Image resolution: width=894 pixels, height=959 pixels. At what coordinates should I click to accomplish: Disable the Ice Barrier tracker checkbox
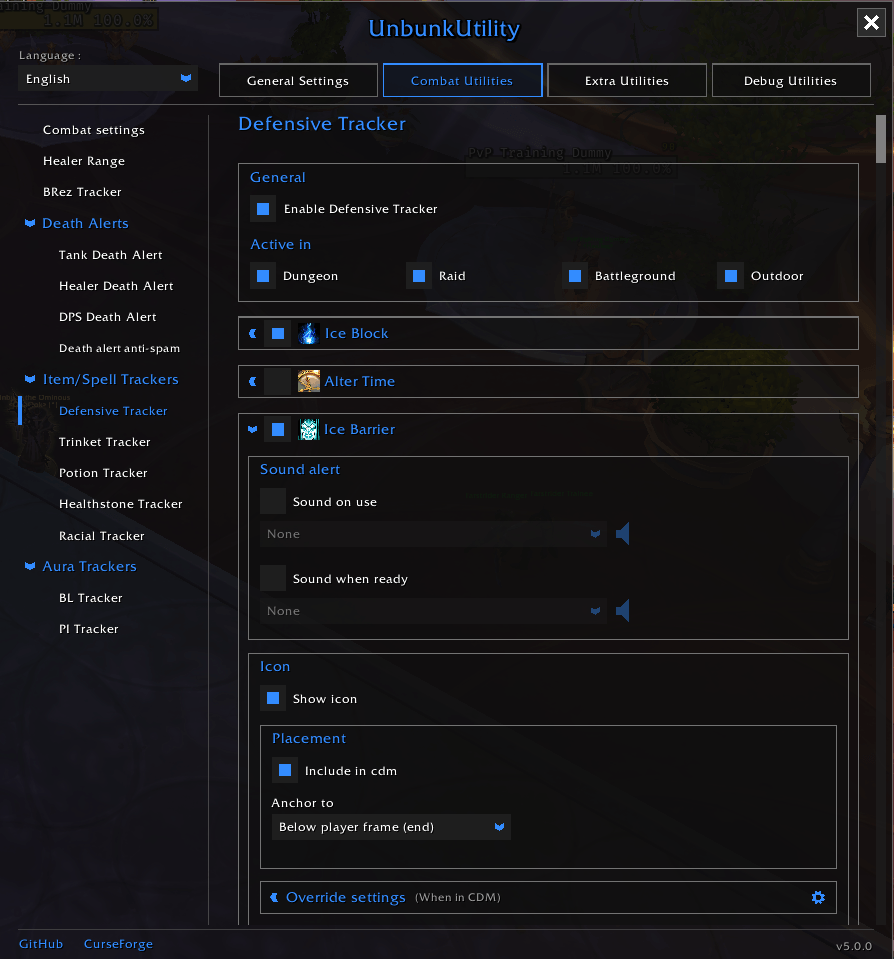point(278,429)
